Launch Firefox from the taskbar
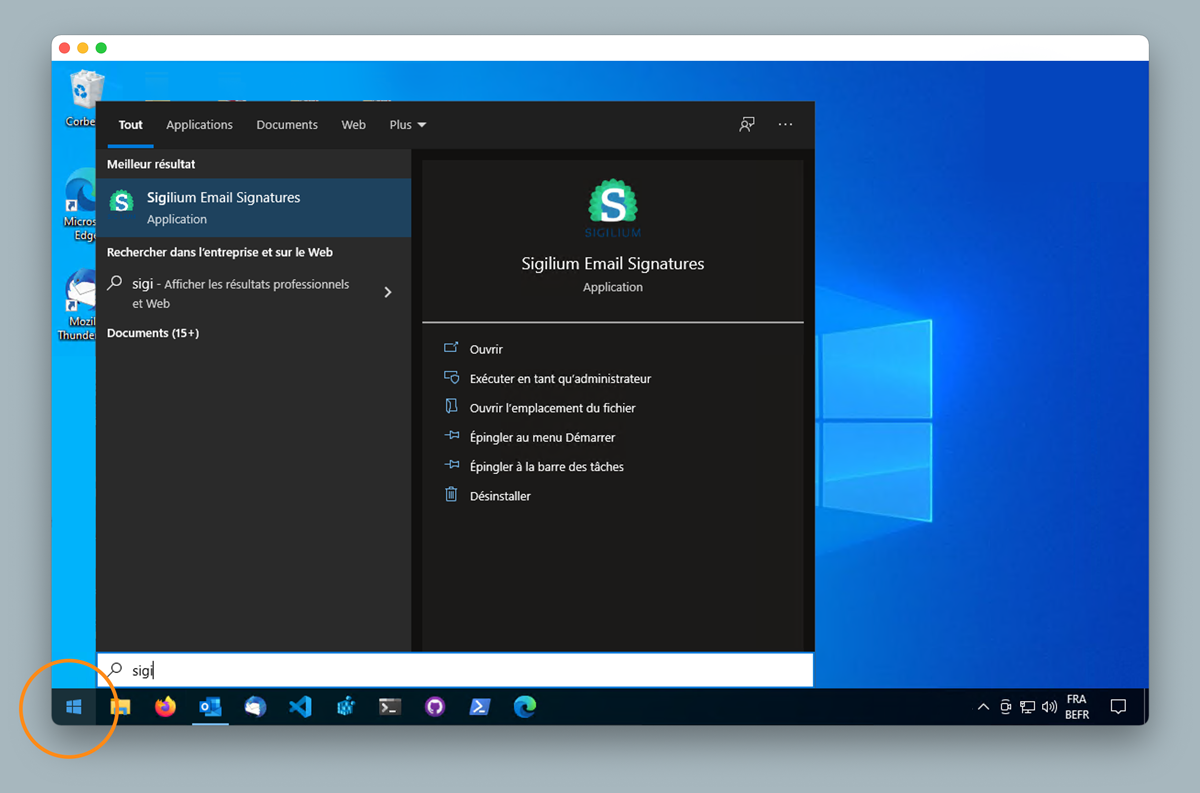The width and height of the screenshot is (1200, 793). [x=165, y=707]
